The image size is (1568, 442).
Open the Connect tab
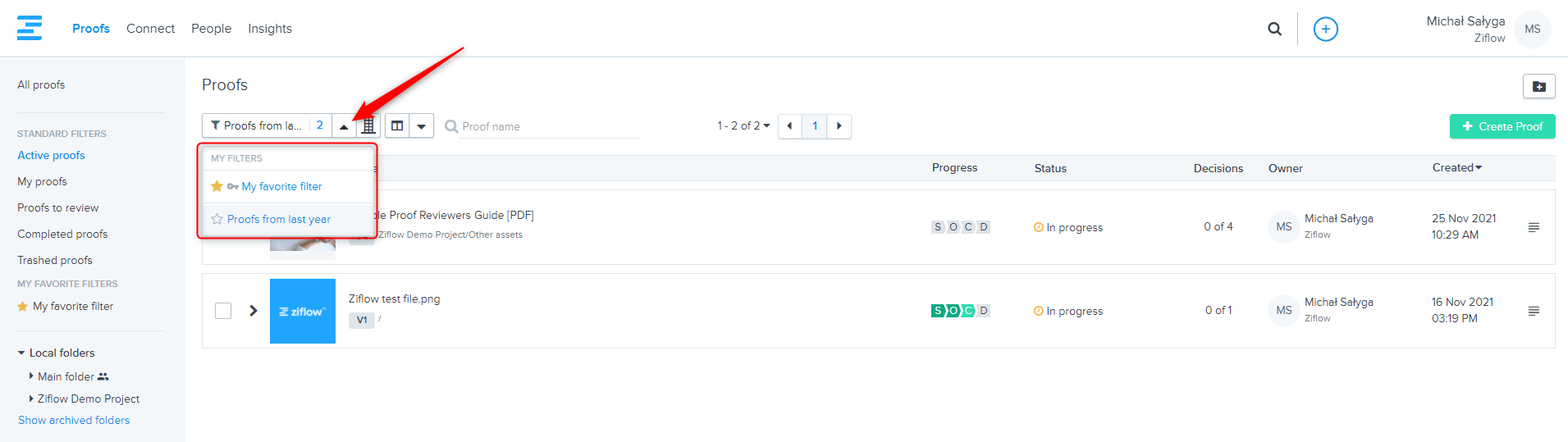coord(150,29)
